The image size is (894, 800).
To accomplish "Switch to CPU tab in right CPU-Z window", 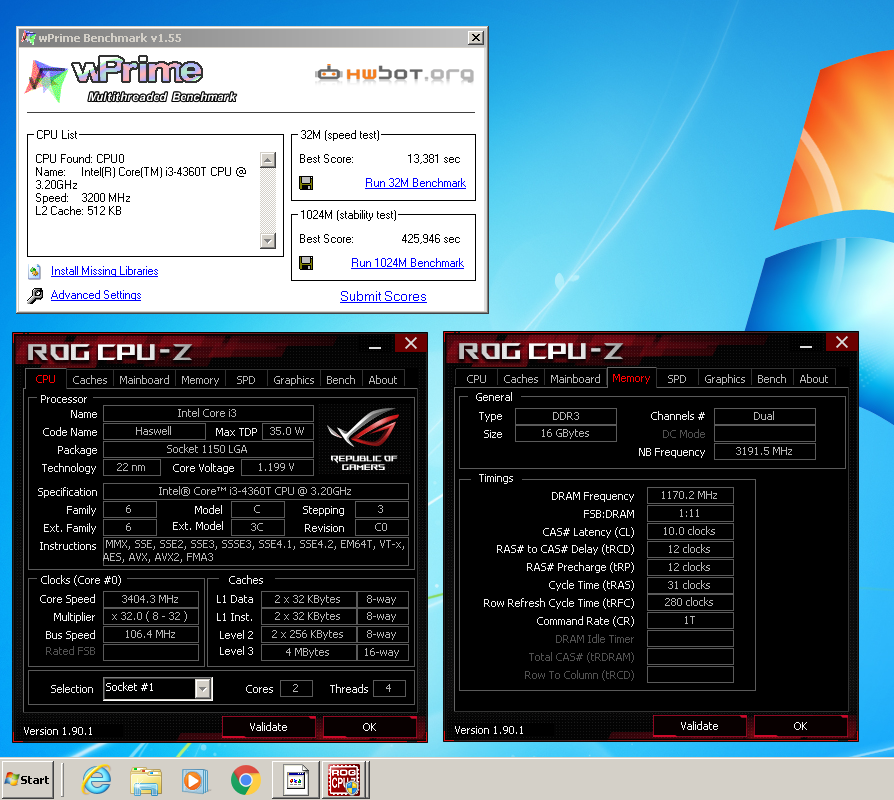I will point(476,379).
